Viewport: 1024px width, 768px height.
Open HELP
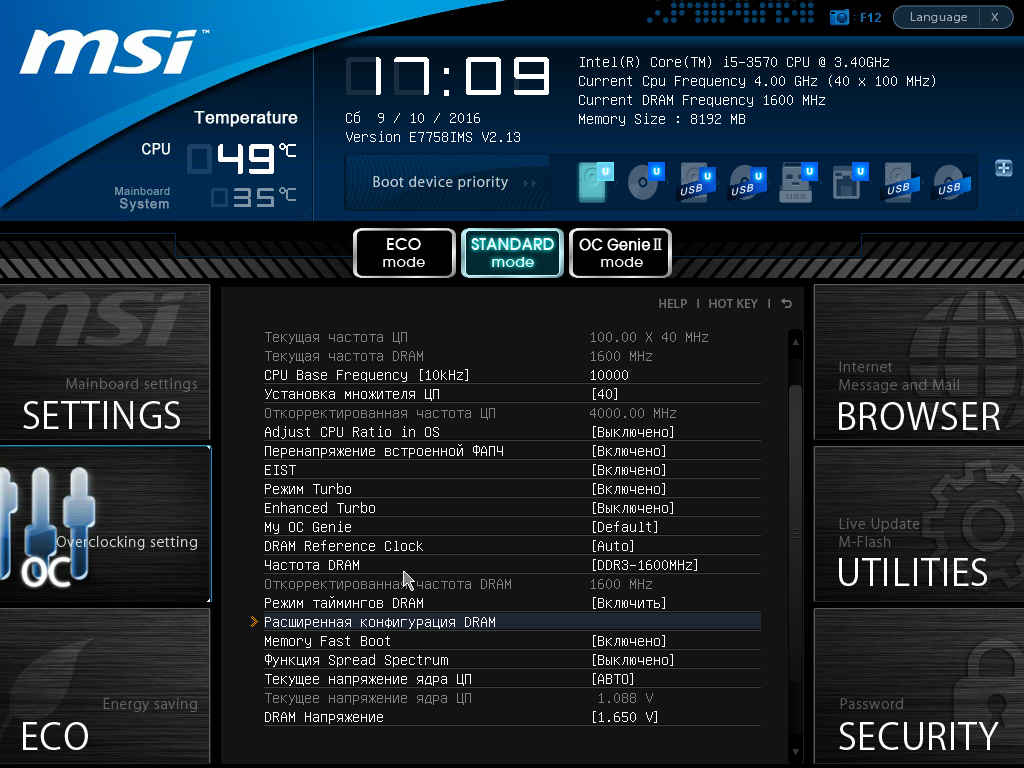673,304
